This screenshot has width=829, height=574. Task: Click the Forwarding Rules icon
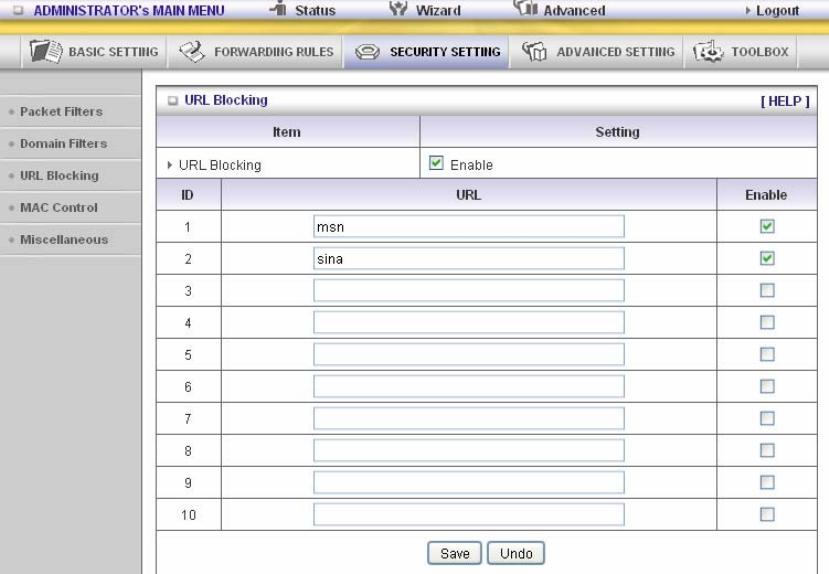click(192, 51)
